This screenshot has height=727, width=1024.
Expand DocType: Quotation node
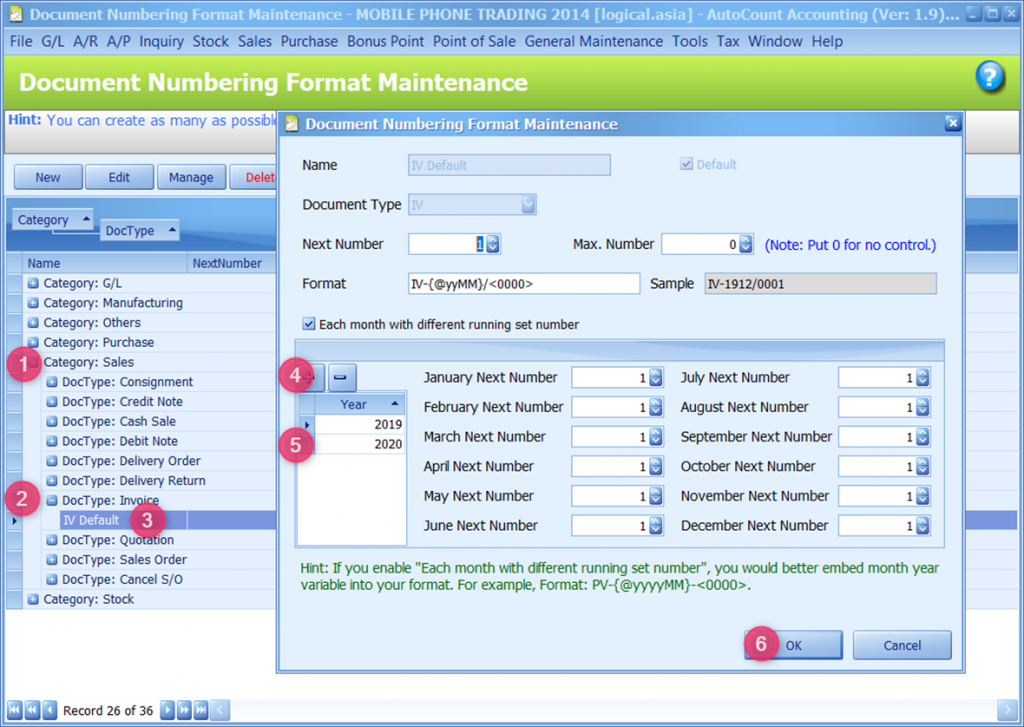click(52, 540)
